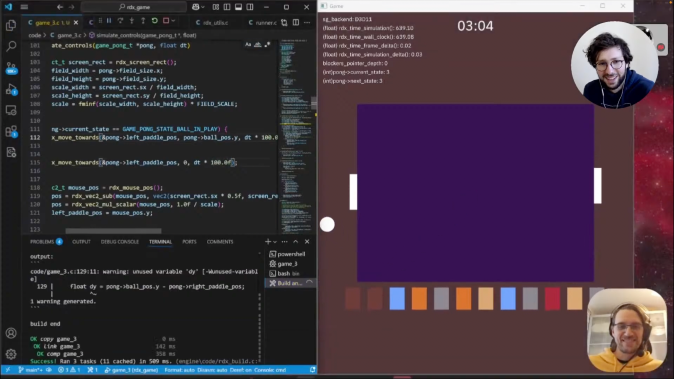
Task: Pause the debugger from debug toolbar
Action: coord(109,21)
